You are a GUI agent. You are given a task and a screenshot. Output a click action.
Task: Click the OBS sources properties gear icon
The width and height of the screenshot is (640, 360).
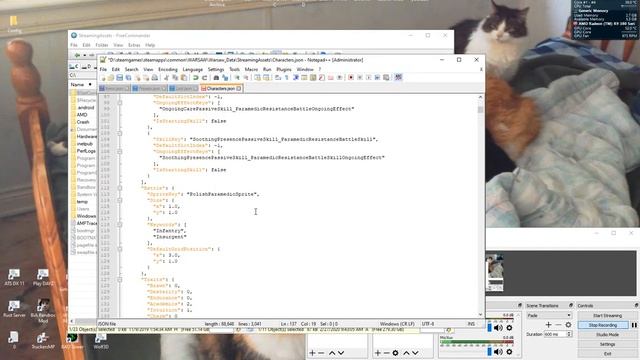(x=395, y=353)
